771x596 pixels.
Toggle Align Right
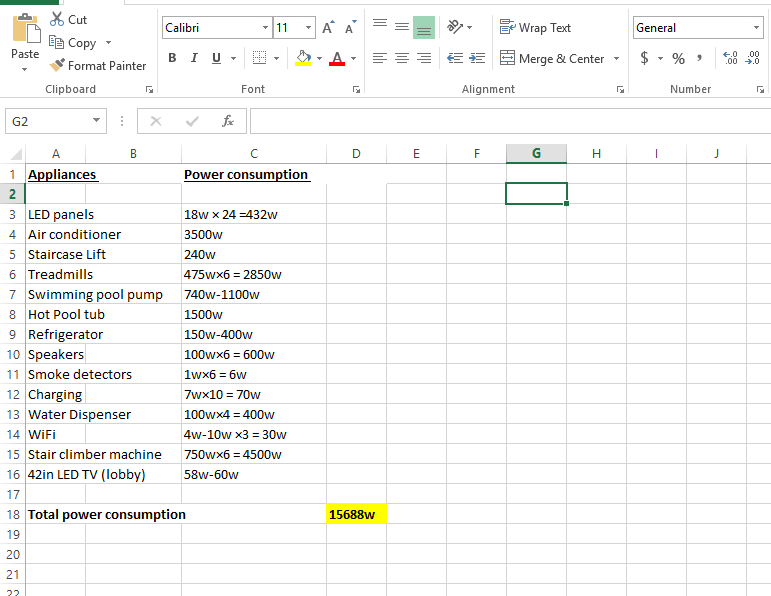click(424, 58)
